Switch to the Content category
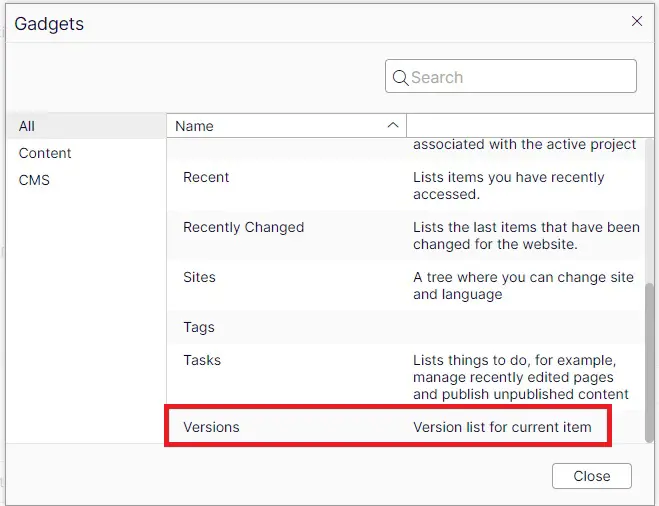This screenshot has width=659, height=506. click(45, 153)
